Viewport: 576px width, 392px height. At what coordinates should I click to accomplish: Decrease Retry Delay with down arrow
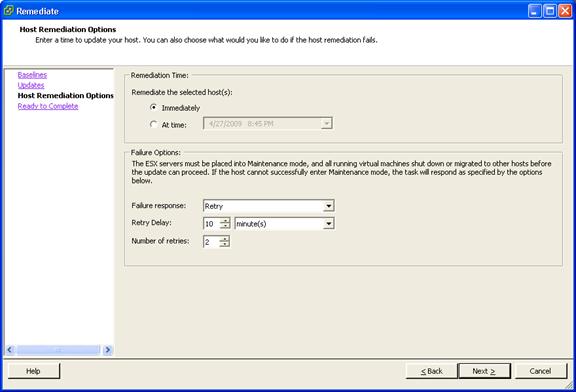(224, 226)
